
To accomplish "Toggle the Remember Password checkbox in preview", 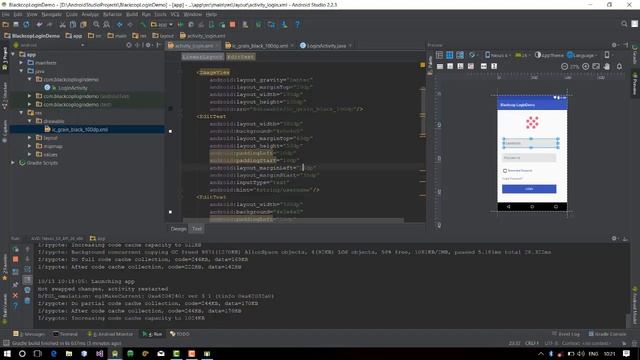I will pyautogui.click(x=505, y=171).
